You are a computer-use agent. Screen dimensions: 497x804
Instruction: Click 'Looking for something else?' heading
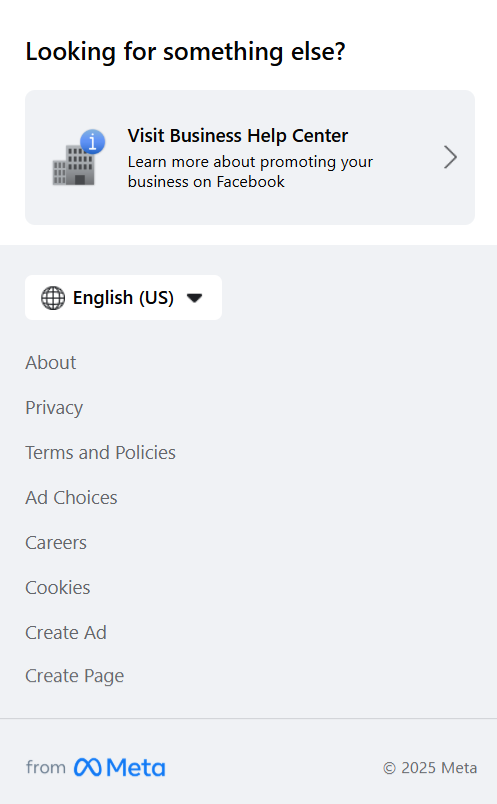click(185, 52)
